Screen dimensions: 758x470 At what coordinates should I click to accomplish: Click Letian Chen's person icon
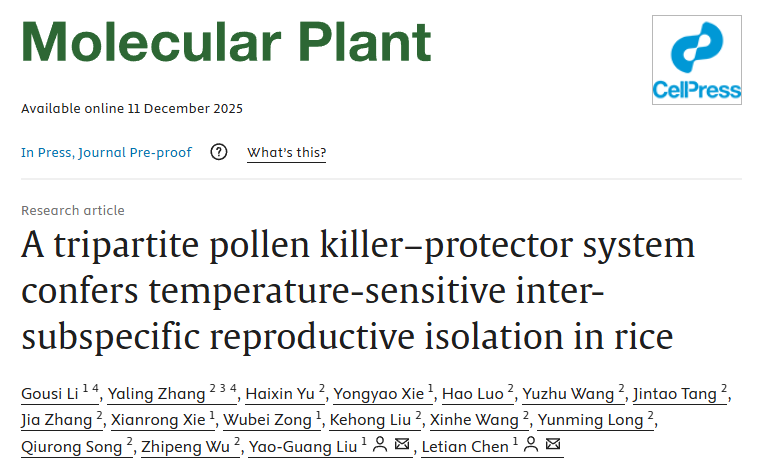tap(530, 446)
